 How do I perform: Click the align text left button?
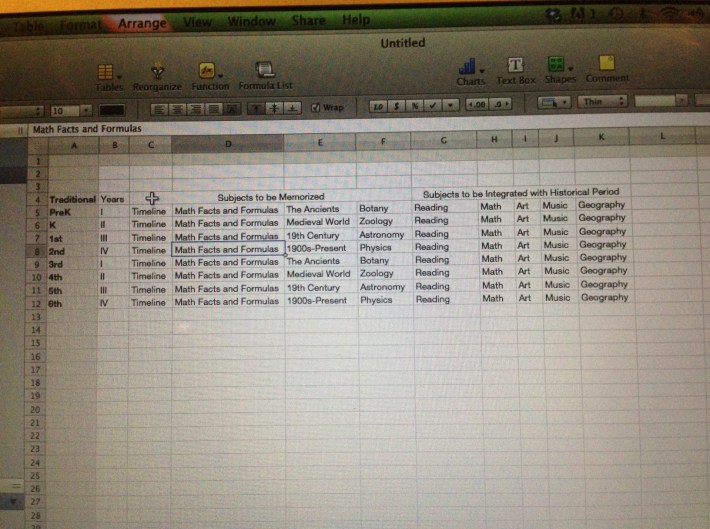pyautogui.click(x=159, y=107)
